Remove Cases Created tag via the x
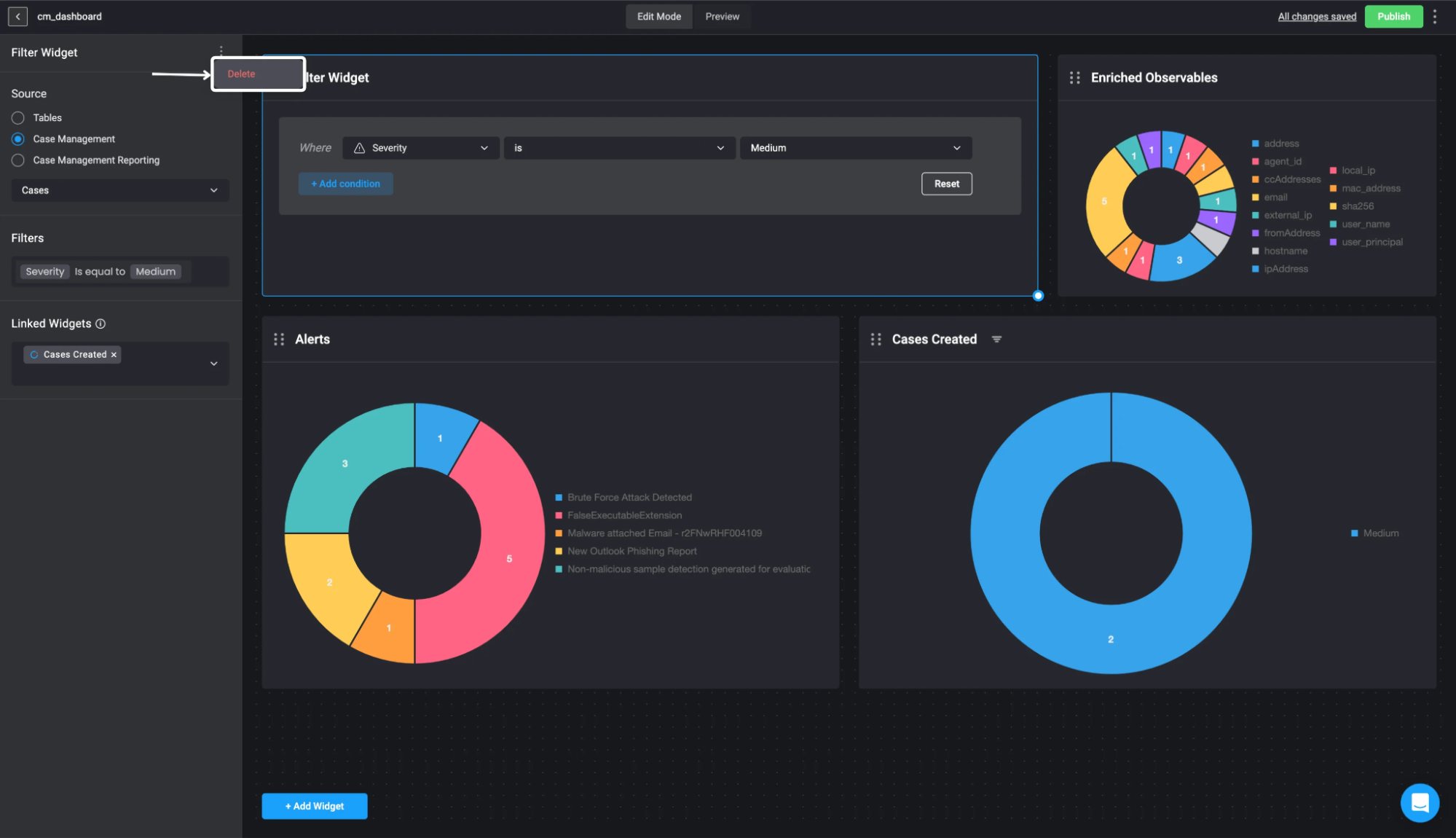Image resolution: width=1456 pixels, height=838 pixels. 114,355
